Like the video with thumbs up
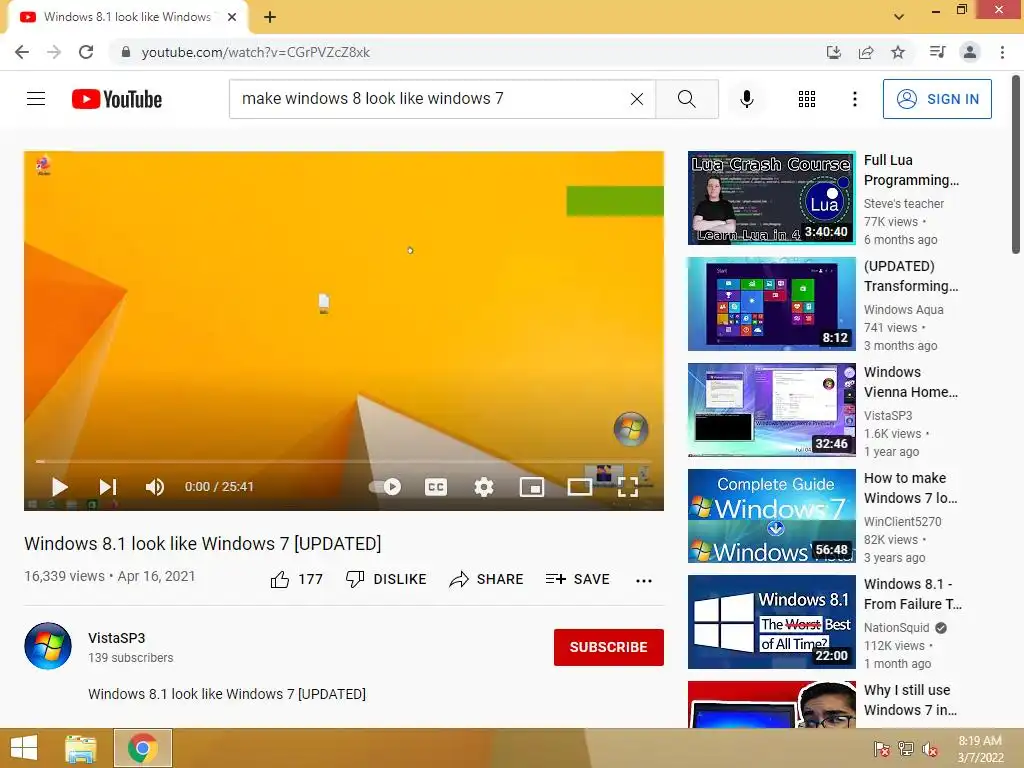 [296, 579]
